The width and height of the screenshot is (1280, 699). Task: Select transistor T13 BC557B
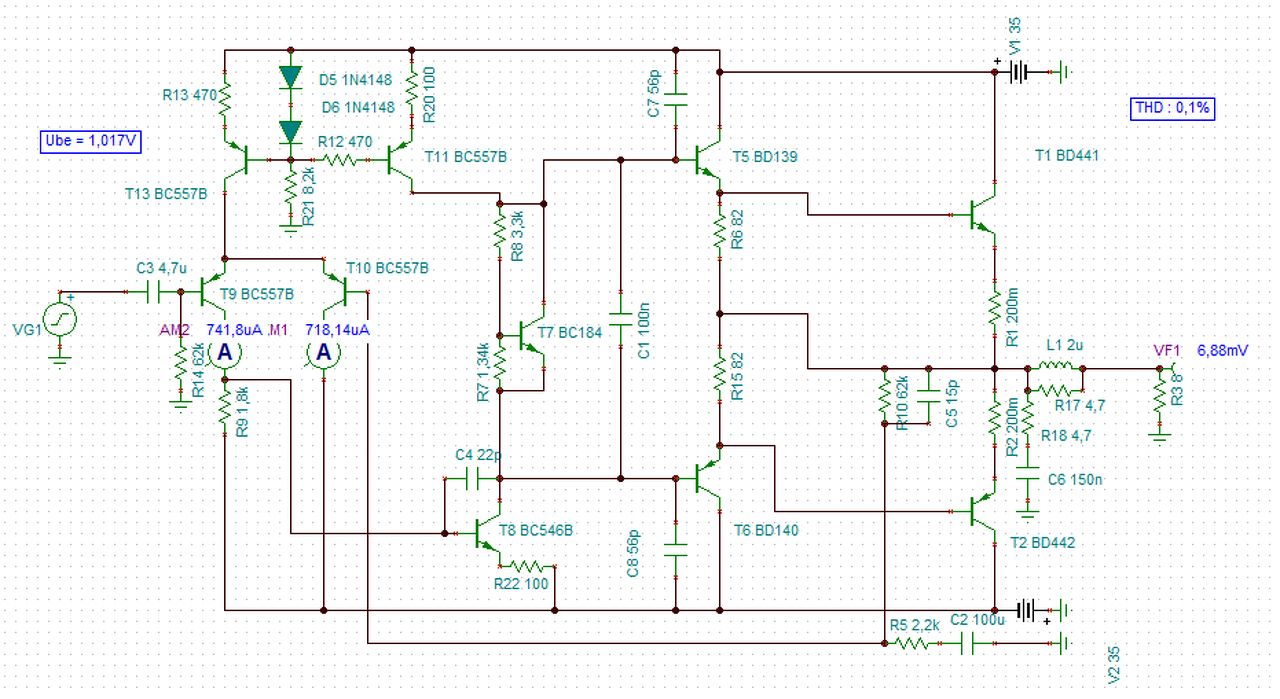coord(235,160)
